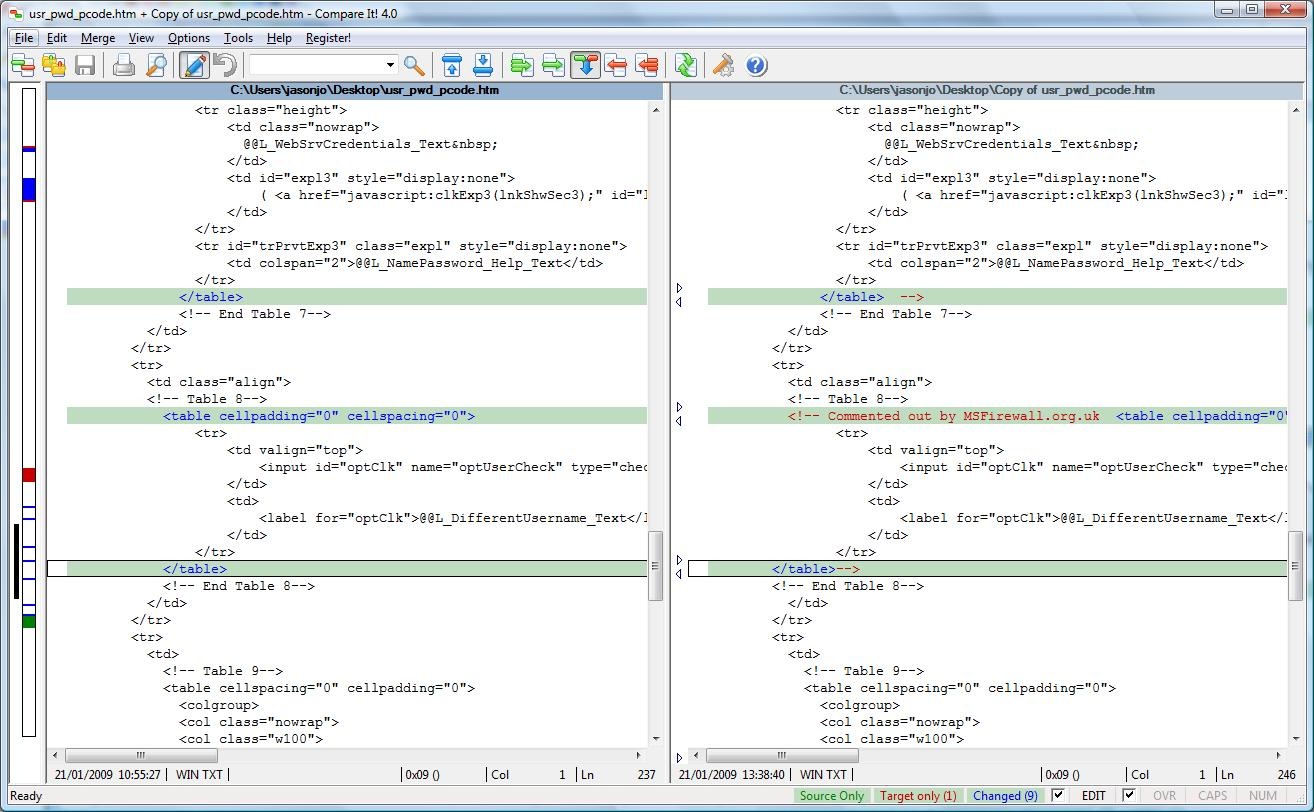Click the undo arrow icon
This screenshot has height=812, width=1314.
tap(225, 66)
